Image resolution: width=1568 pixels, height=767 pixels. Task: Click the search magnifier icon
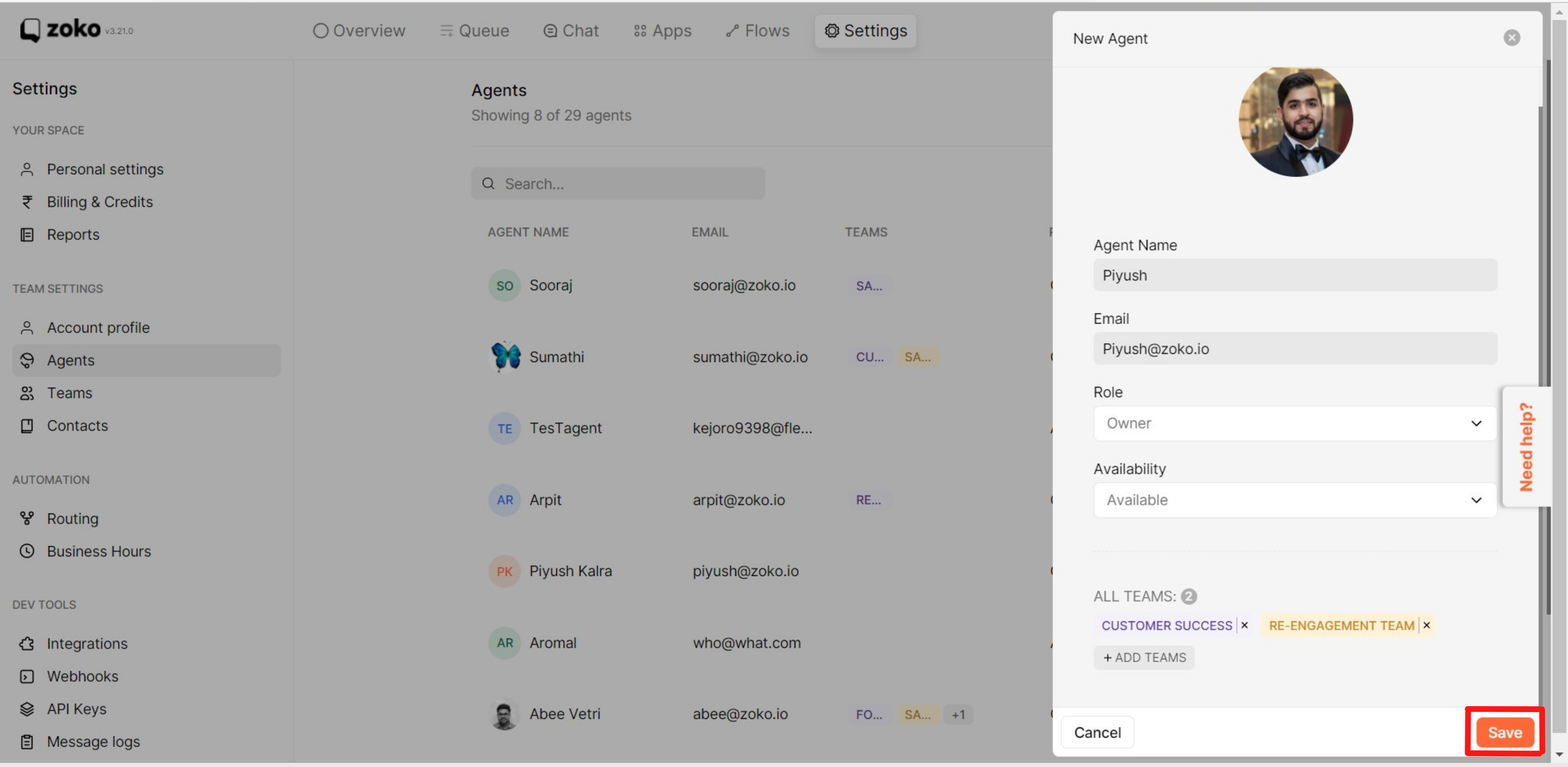[488, 183]
